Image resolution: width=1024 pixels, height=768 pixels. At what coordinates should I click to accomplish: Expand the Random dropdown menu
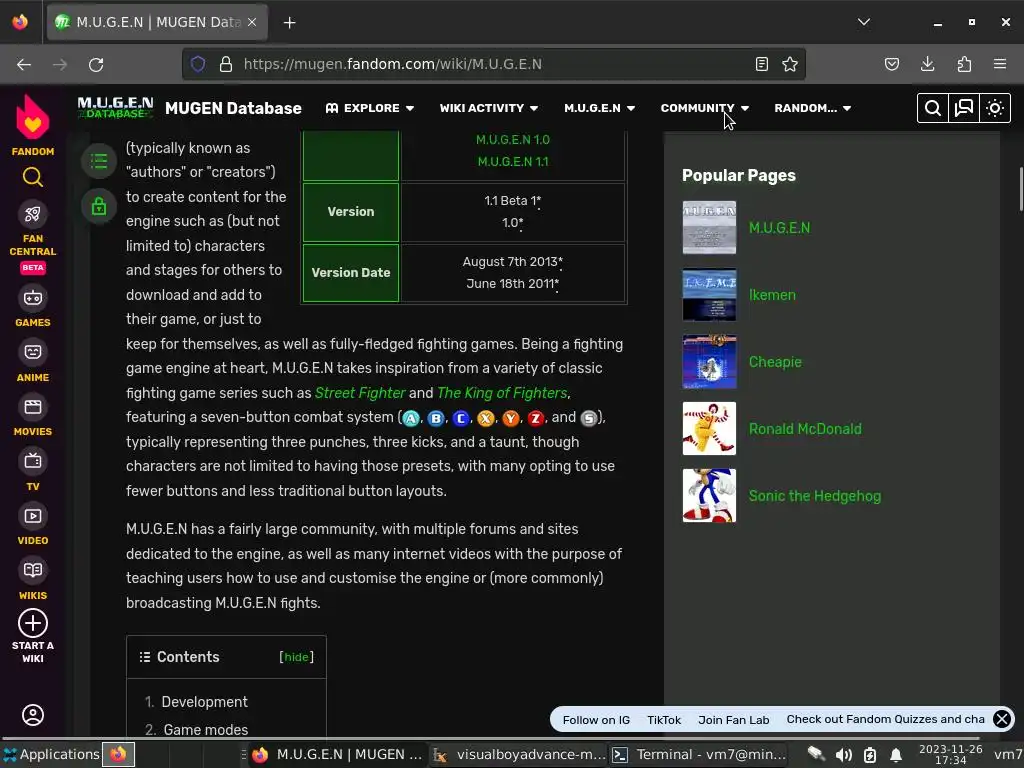pyautogui.click(x=812, y=108)
